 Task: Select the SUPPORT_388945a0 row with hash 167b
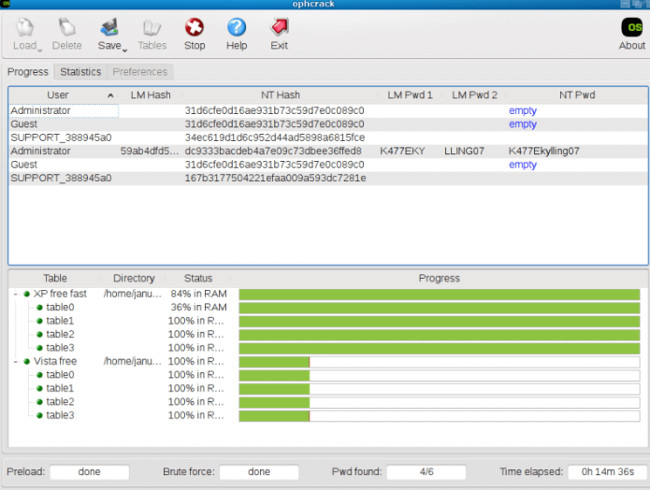(x=60, y=178)
